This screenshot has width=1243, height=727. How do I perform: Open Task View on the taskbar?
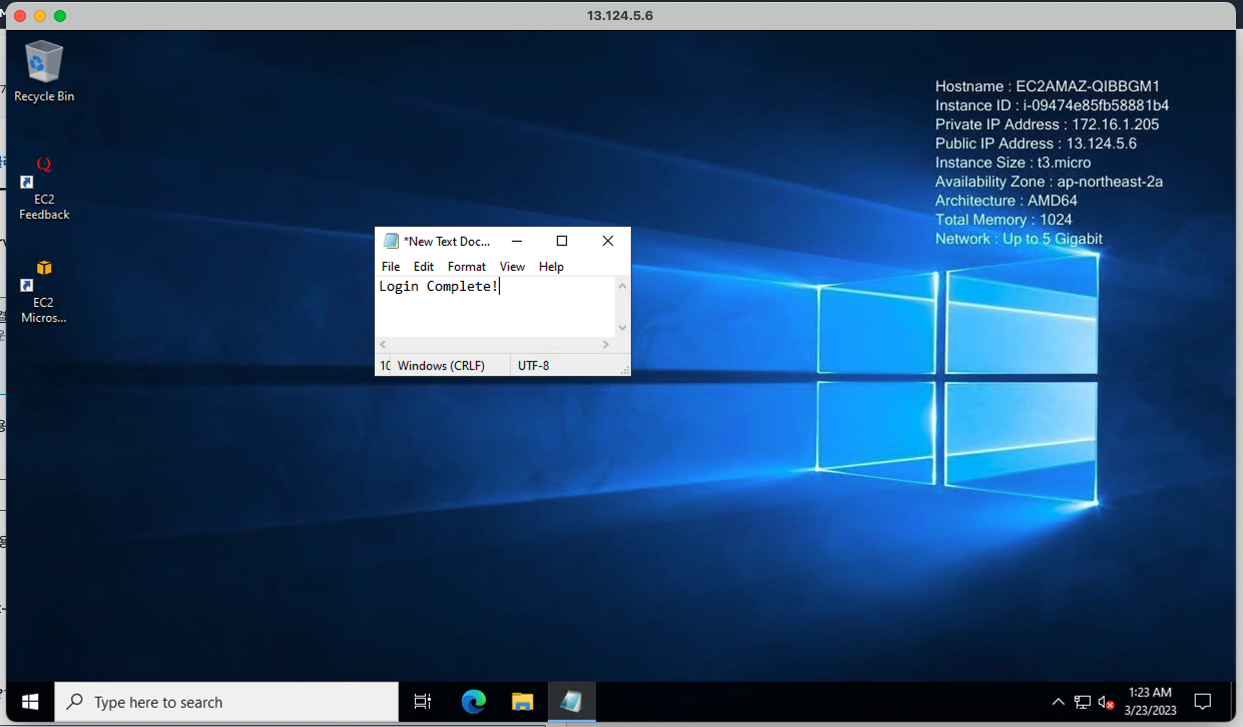tap(423, 702)
